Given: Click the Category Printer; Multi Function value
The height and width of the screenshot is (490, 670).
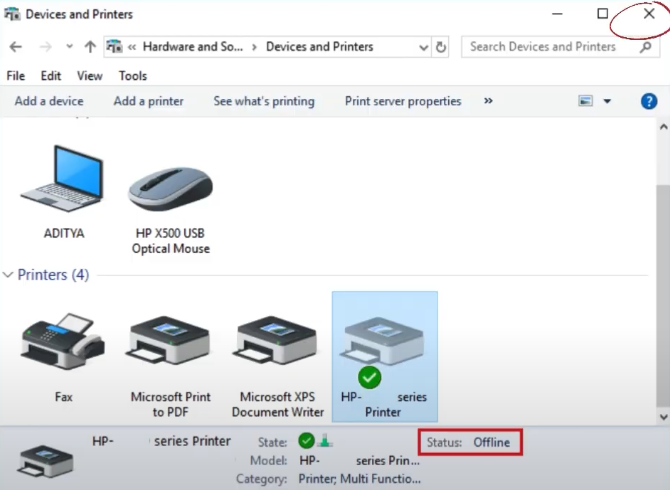Looking at the screenshot, I should pyautogui.click(x=359, y=479).
